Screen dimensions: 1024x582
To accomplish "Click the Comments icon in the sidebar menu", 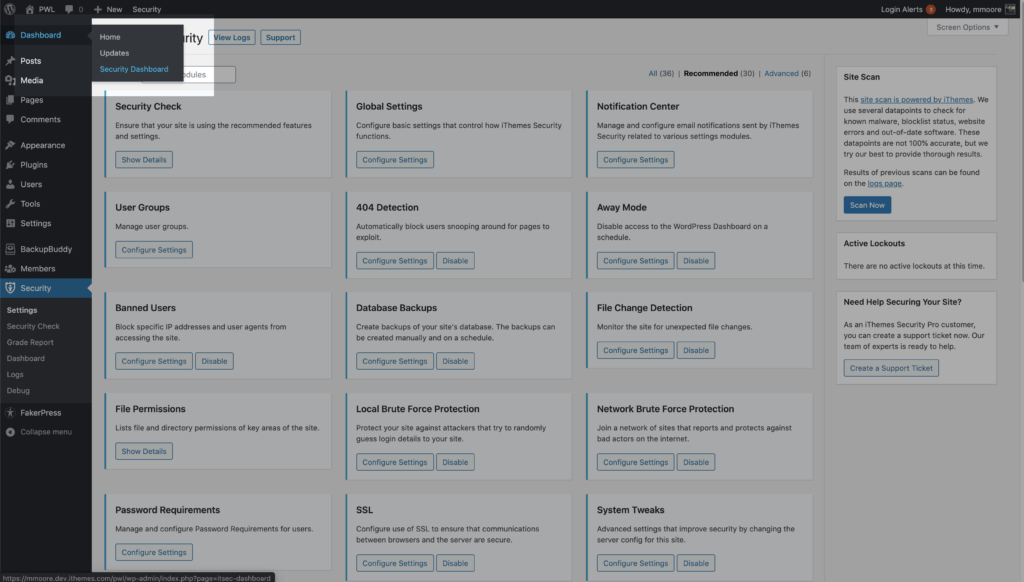I will 10,120.
